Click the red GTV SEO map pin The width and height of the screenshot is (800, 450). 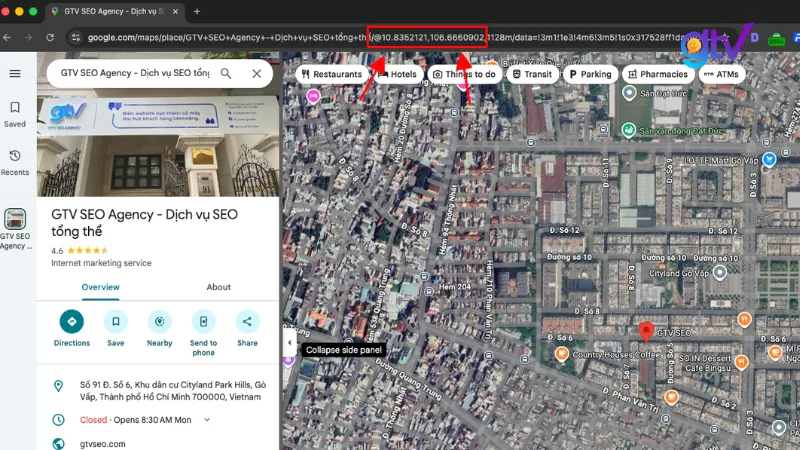click(x=646, y=331)
